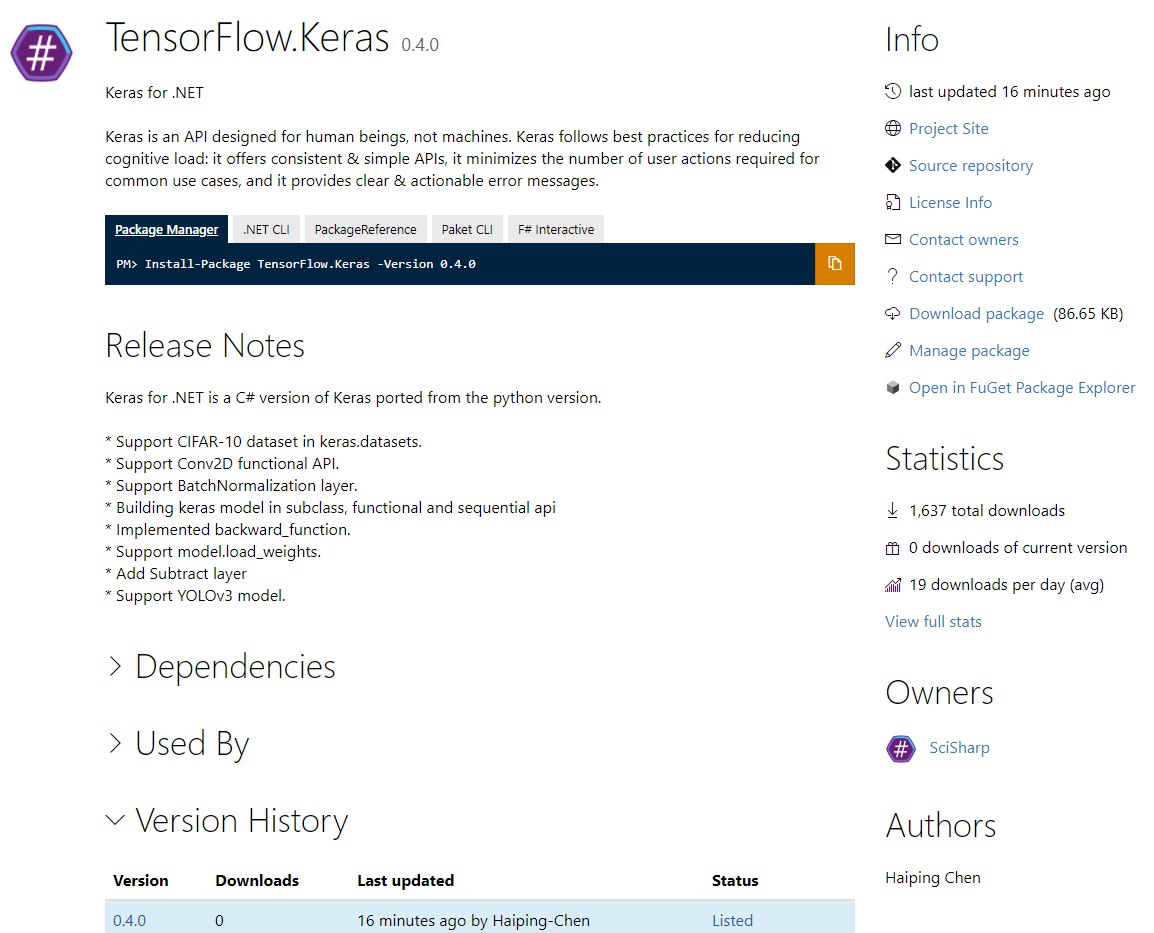The width and height of the screenshot is (1154, 933).
Task: Click the envelope icon beside Contact owners
Action: point(893,239)
